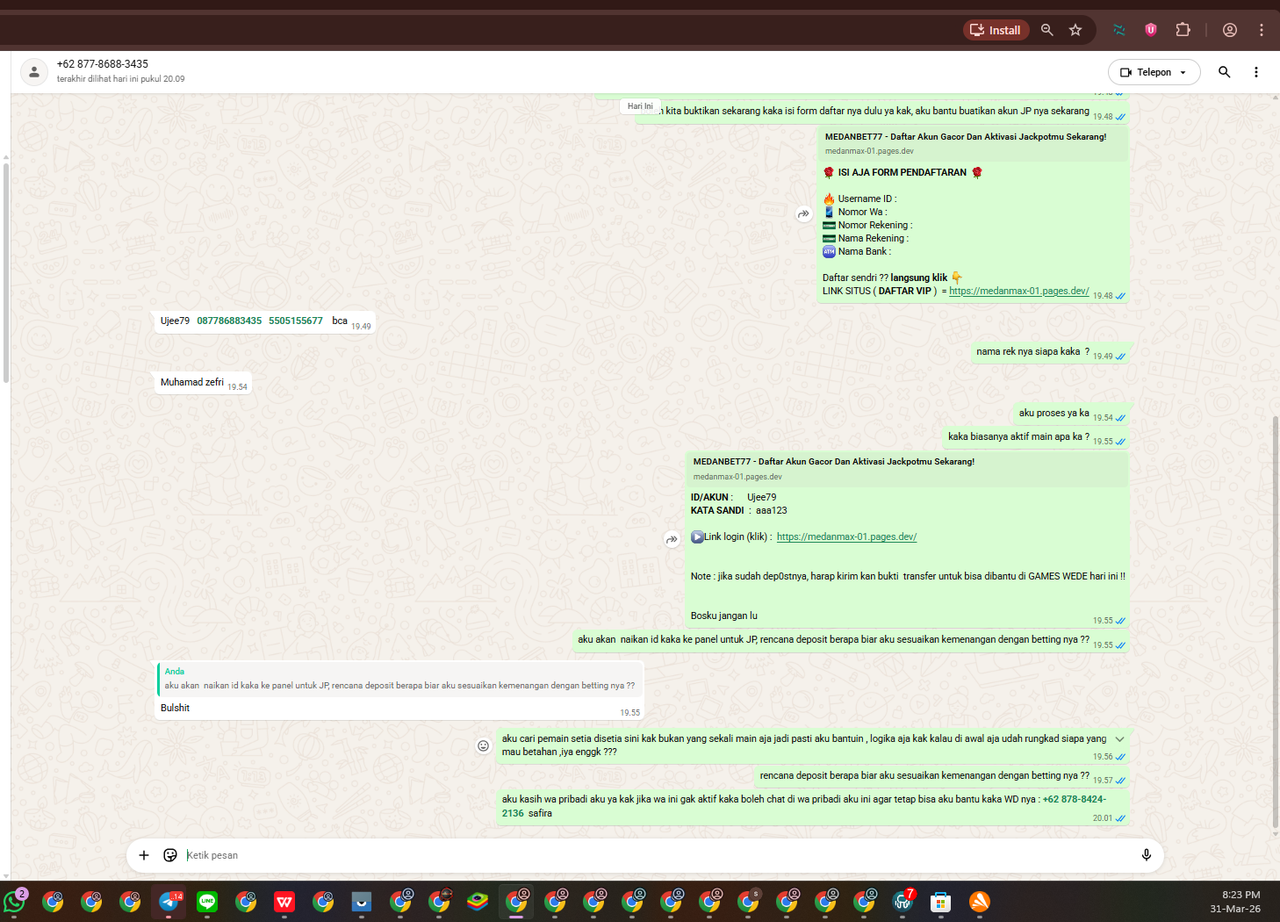This screenshot has width=1280, height=922.
Task: Open the second MEDANBET77 link preview above ID/AKUN
Action: [908, 468]
